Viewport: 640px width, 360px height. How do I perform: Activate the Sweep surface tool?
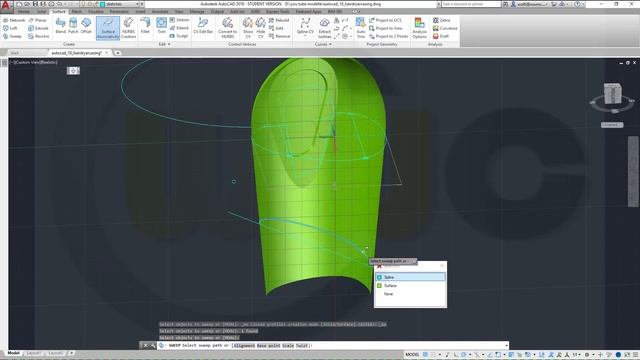(12, 36)
